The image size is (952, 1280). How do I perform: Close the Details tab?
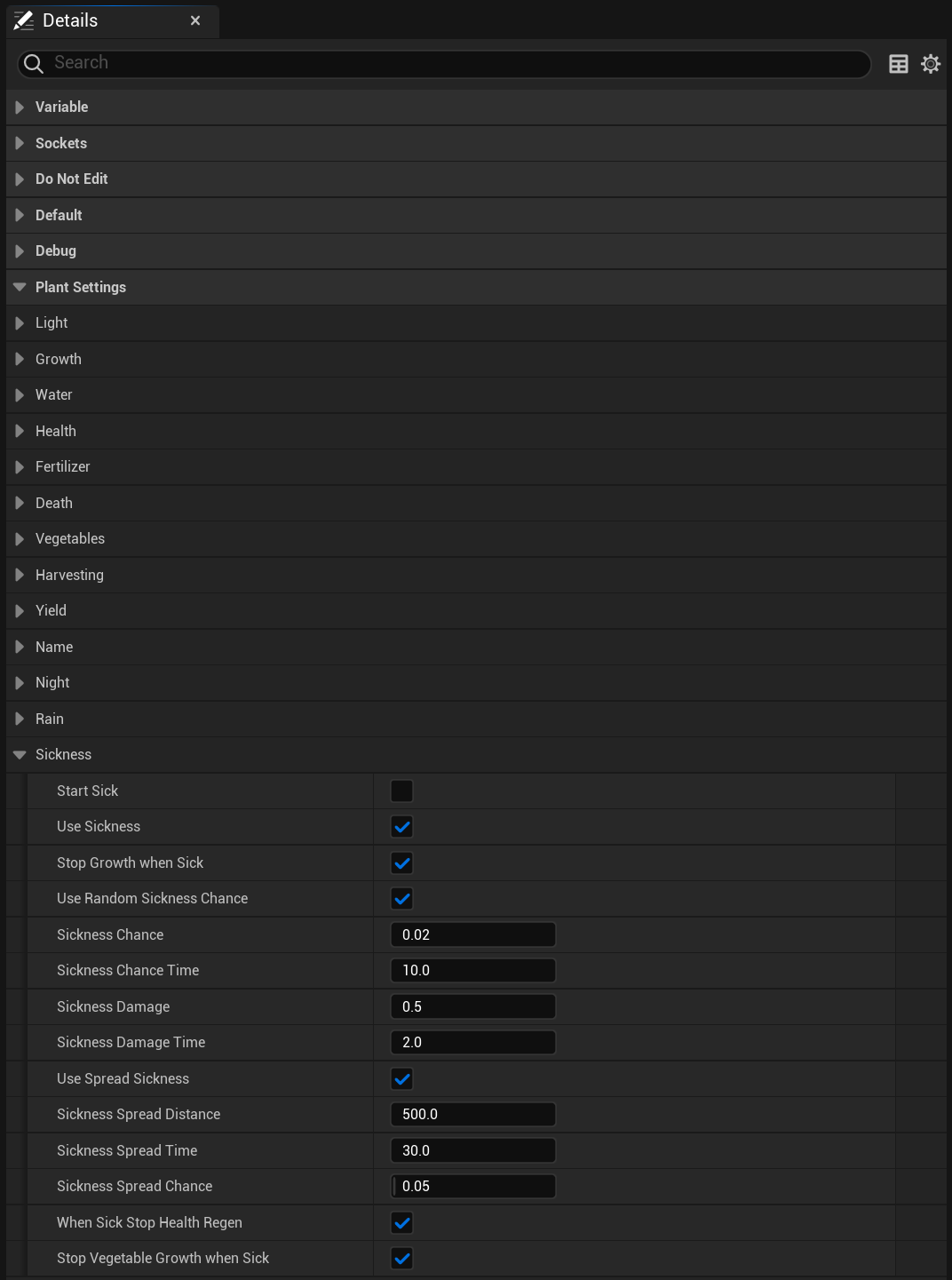click(x=195, y=20)
